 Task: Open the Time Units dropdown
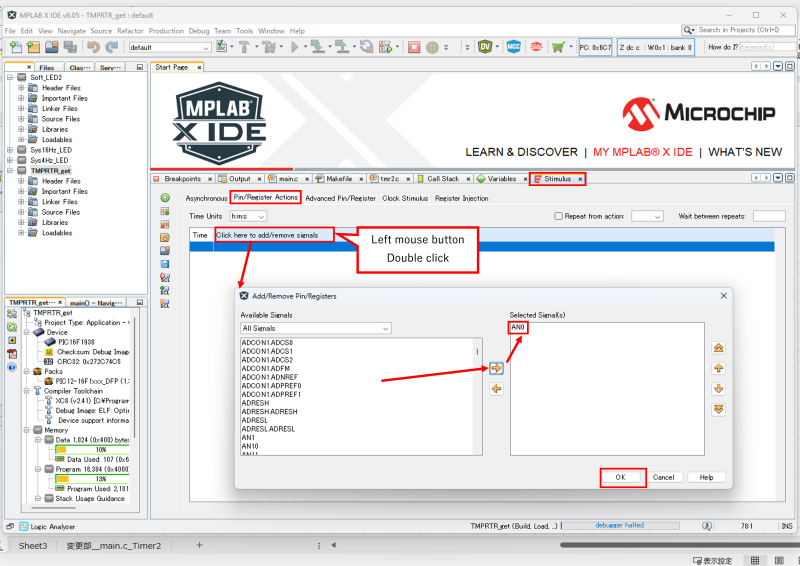248,216
